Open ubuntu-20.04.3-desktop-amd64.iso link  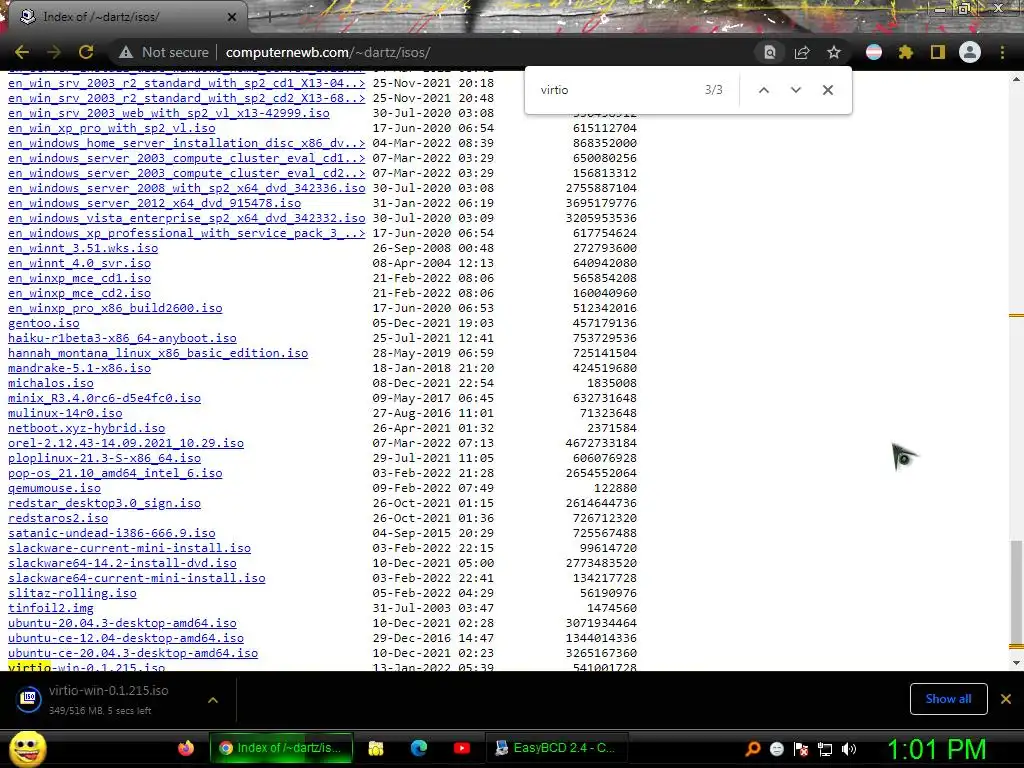[x=122, y=624]
